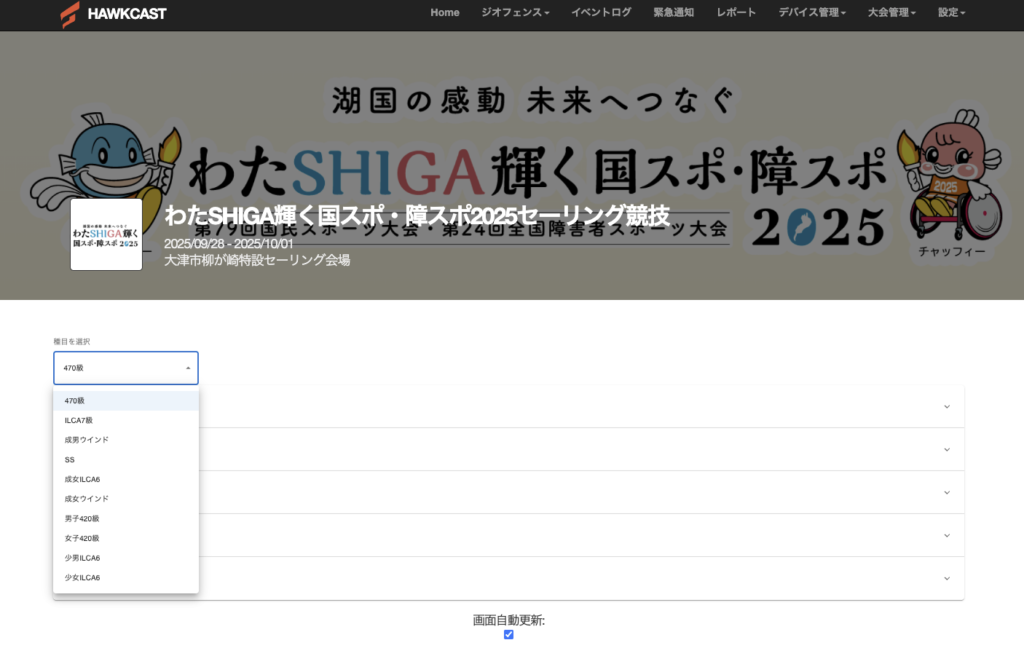Expand the 大会管理 menu
1024x648 pixels.
pos(892,13)
